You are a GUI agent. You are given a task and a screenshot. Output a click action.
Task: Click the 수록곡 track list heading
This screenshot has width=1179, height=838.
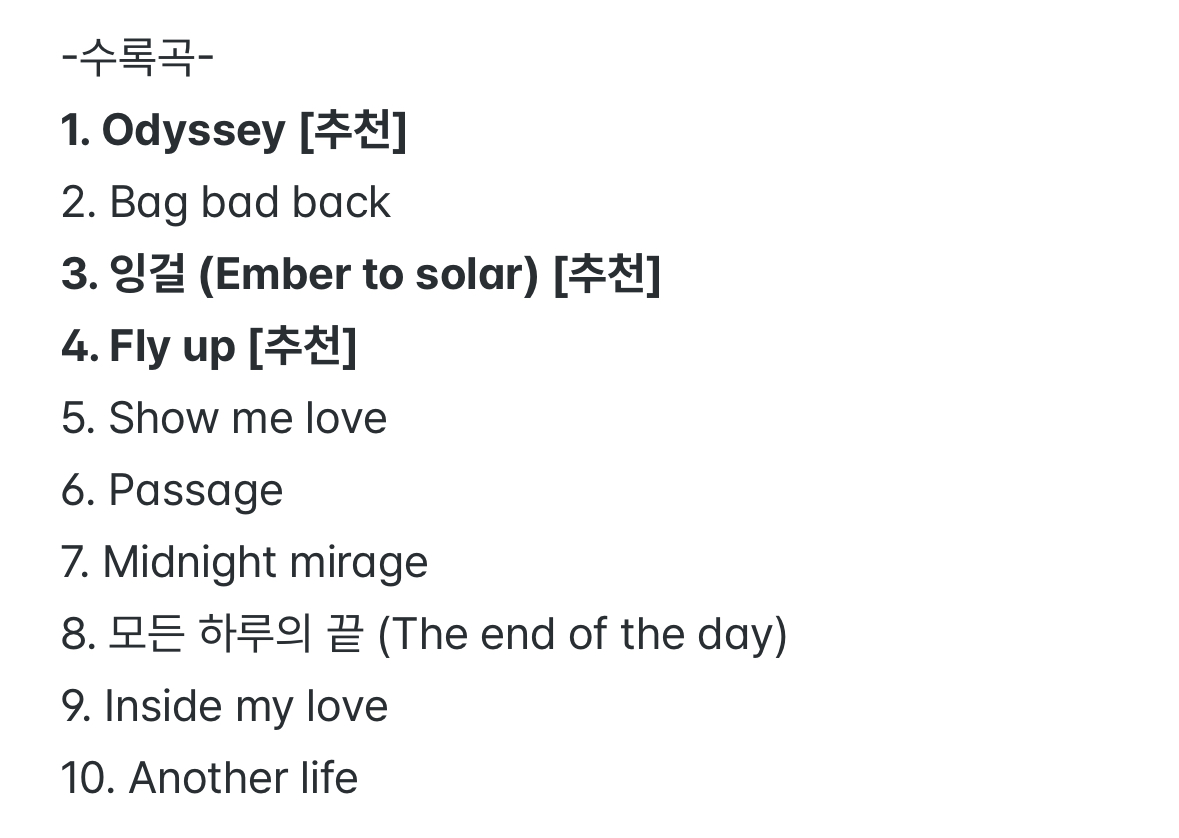pyautogui.click(x=137, y=59)
